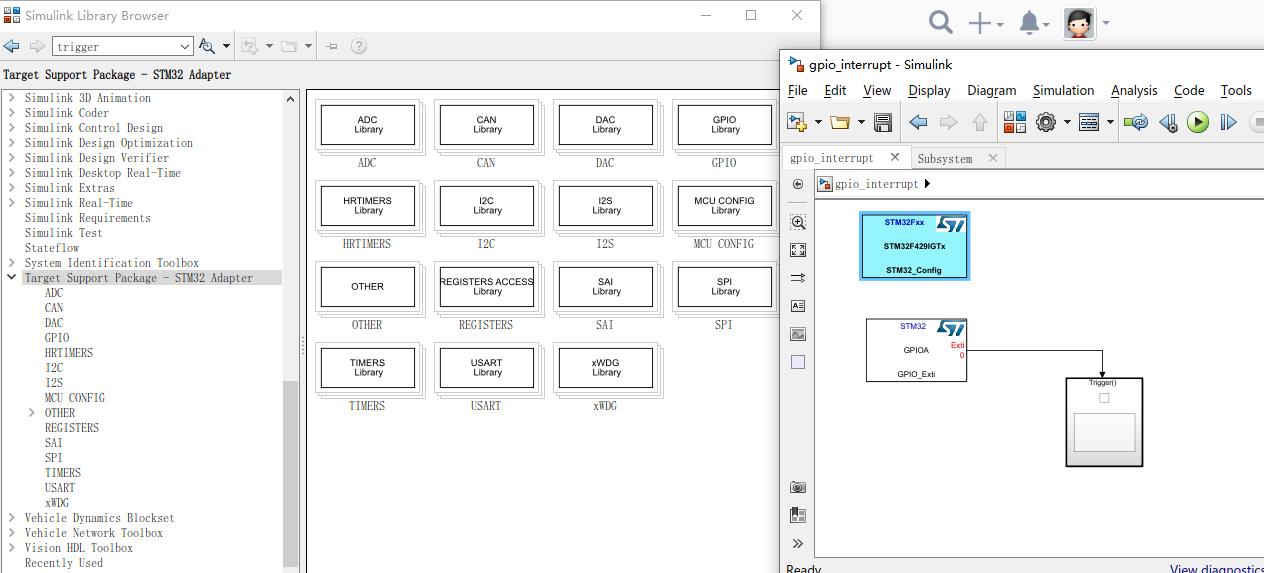Open the GPIO Library block
1264x573 pixels.
tap(725, 125)
